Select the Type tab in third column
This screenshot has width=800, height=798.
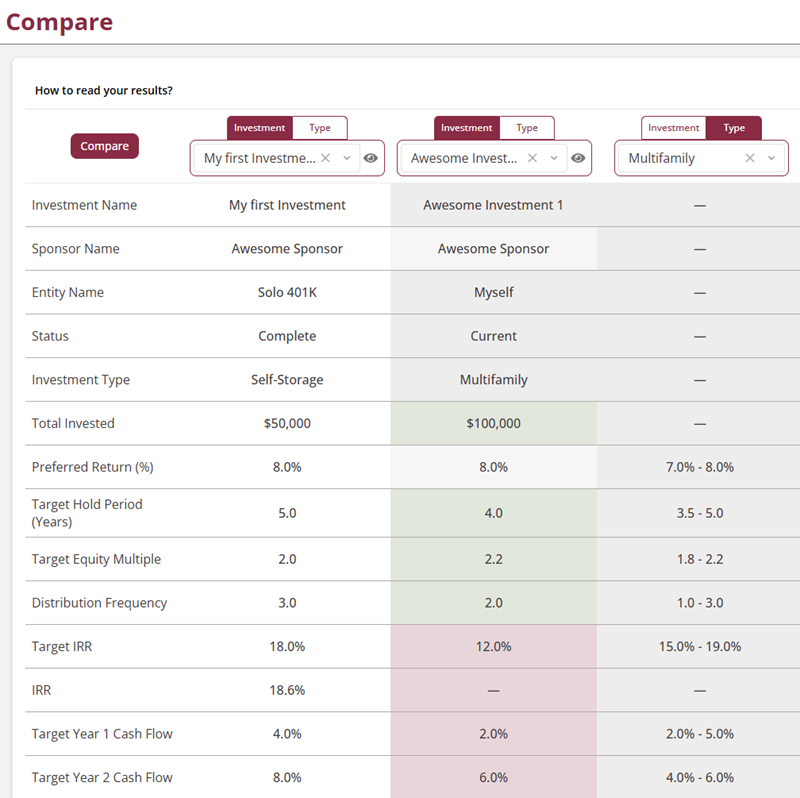[734, 128]
